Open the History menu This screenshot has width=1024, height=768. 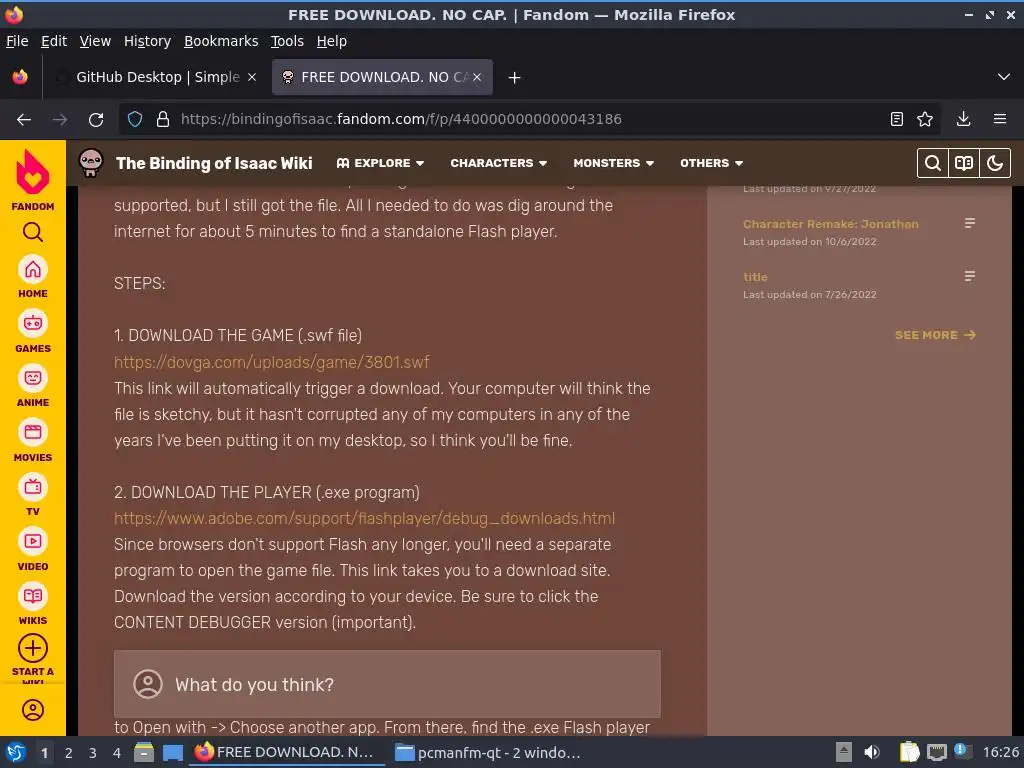pyautogui.click(x=148, y=41)
